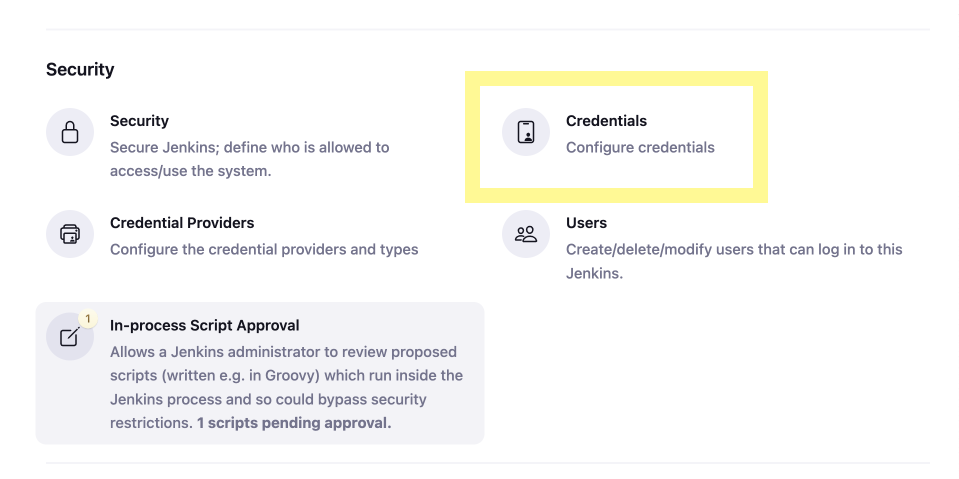Image resolution: width=959 pixels, height=479 pixels.
Task: Open the In-process Script Approval title
Action: [x=204, y=325]
